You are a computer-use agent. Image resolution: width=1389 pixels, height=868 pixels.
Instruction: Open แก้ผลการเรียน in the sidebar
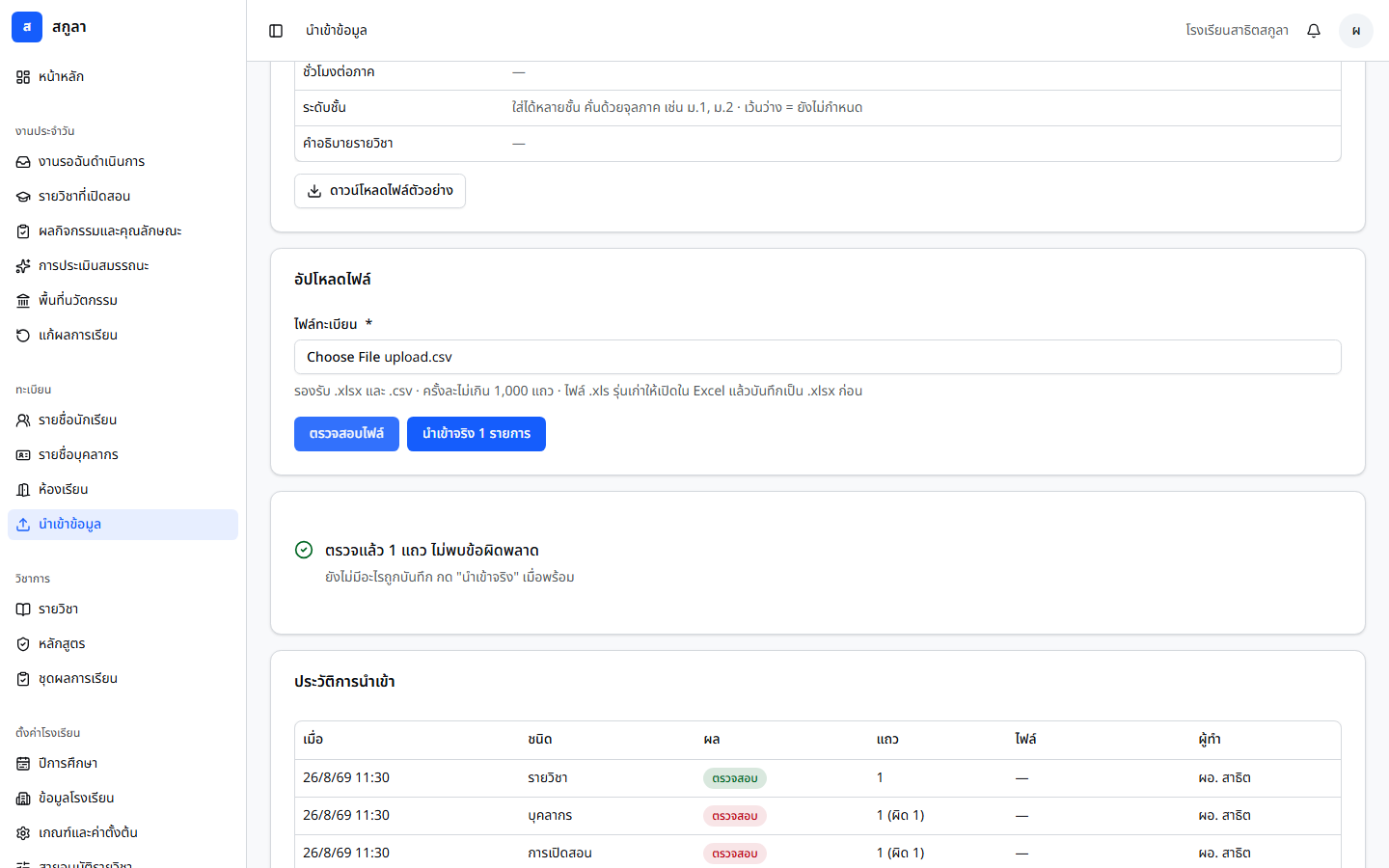tap(123, 336)
